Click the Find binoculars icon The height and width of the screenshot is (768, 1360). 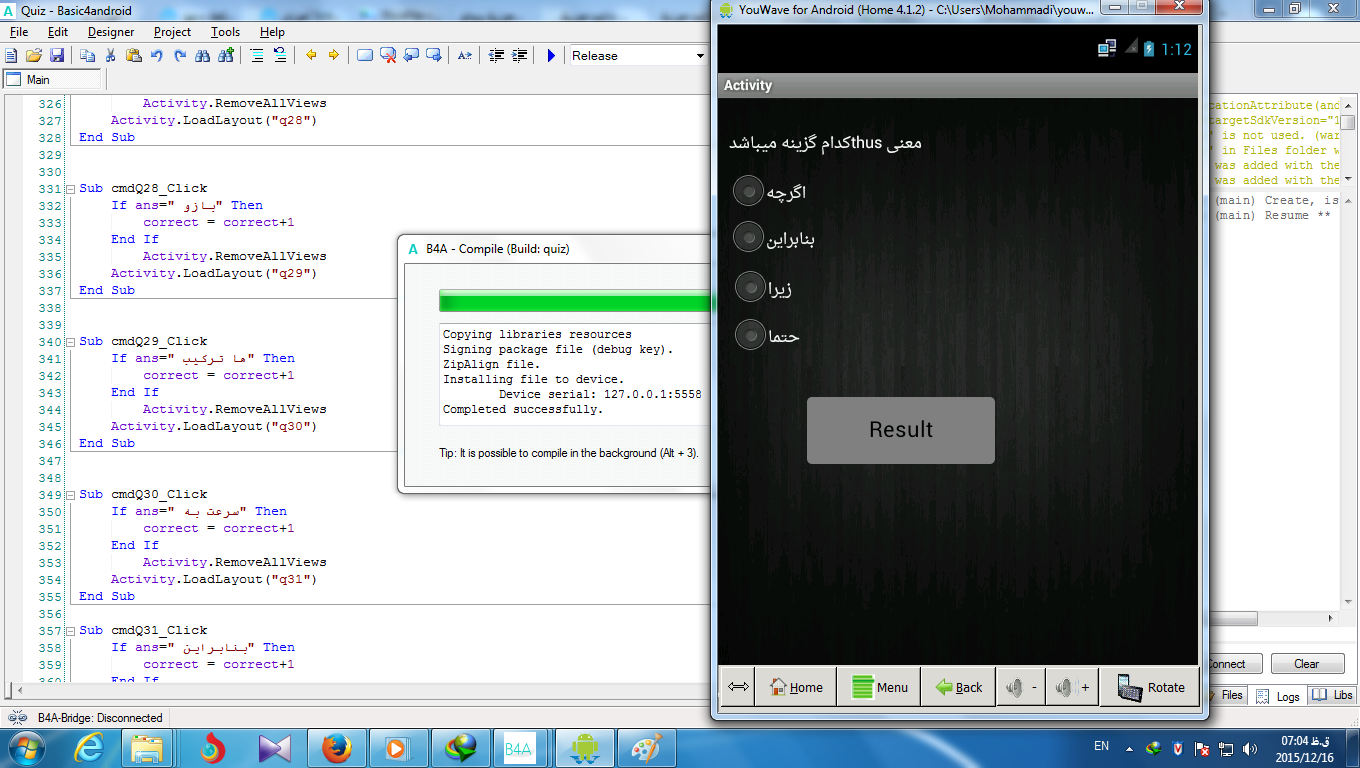(202, 56)
